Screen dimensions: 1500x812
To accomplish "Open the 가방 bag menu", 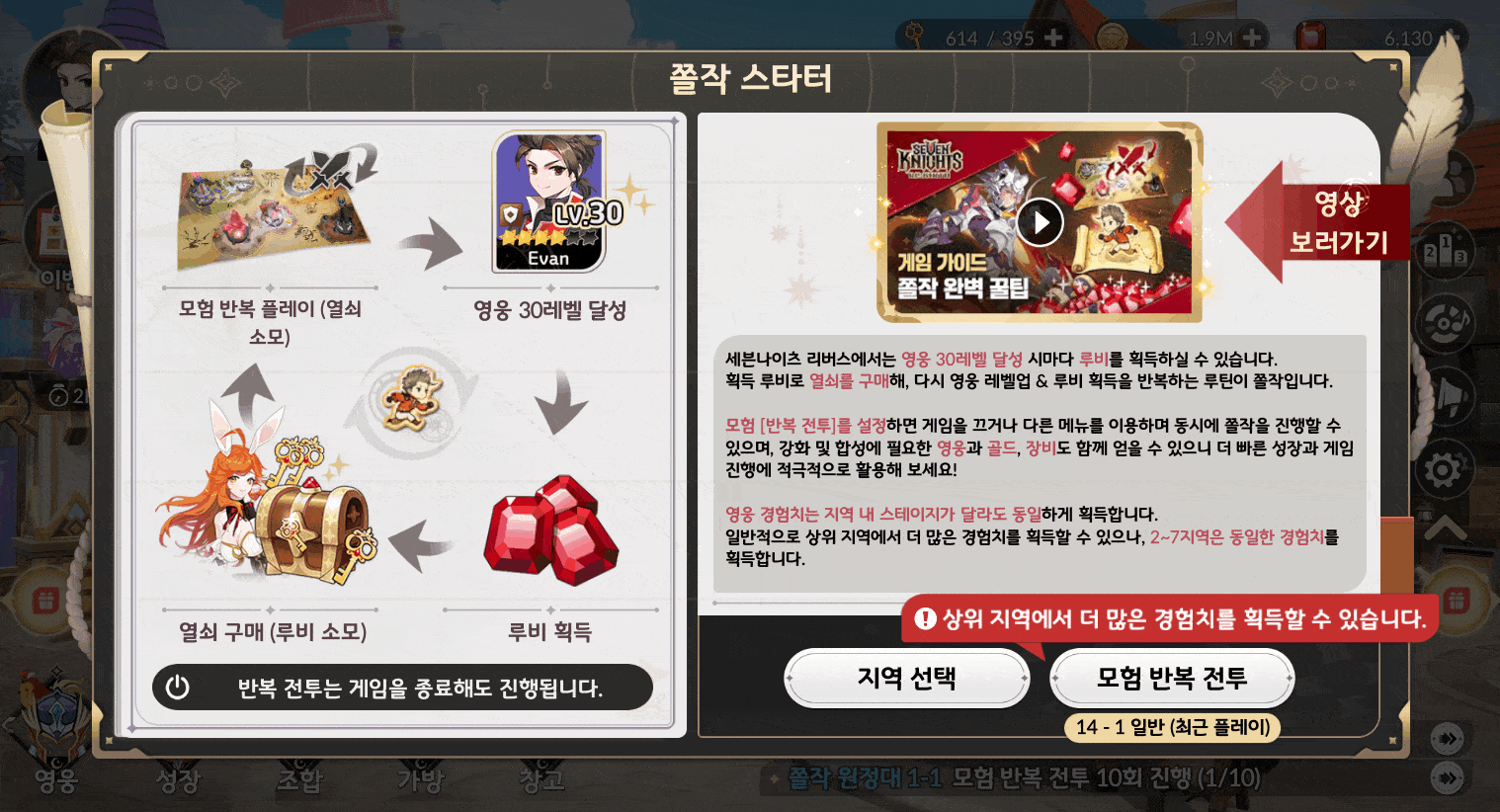I will point(421,779).
